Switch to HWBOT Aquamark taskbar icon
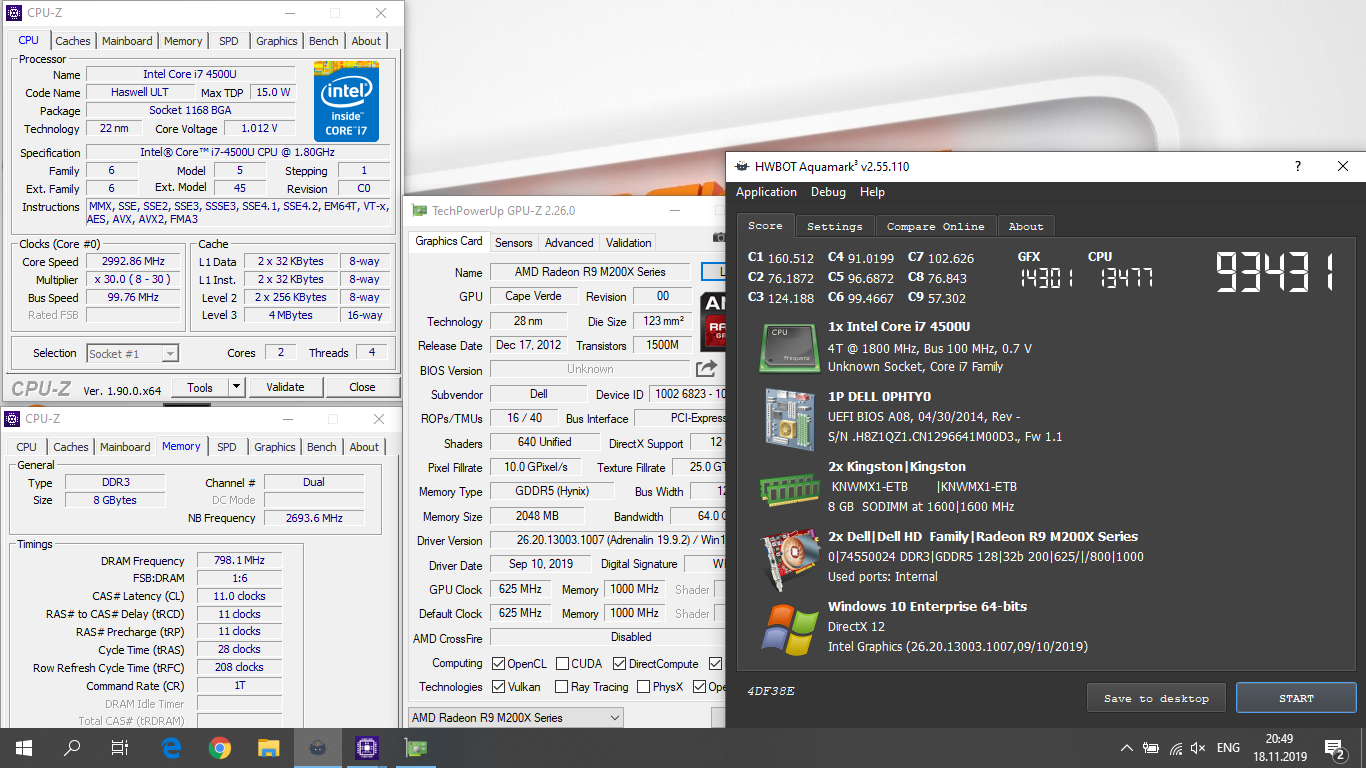Image resolution: width=1366 pixels, height=768 pixels. click(317, 747)
